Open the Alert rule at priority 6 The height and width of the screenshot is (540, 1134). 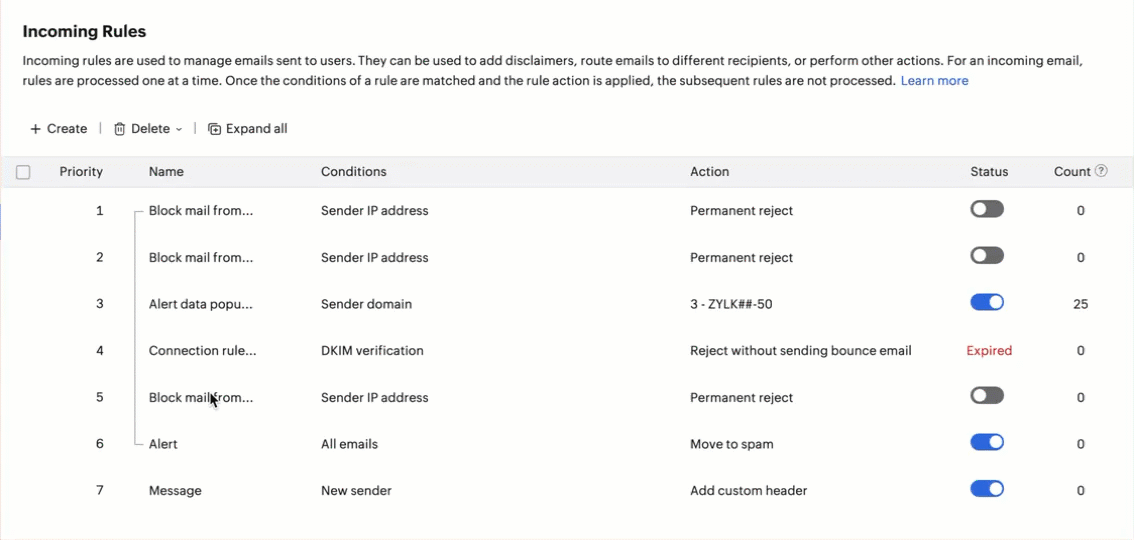(x=163, y=444)
